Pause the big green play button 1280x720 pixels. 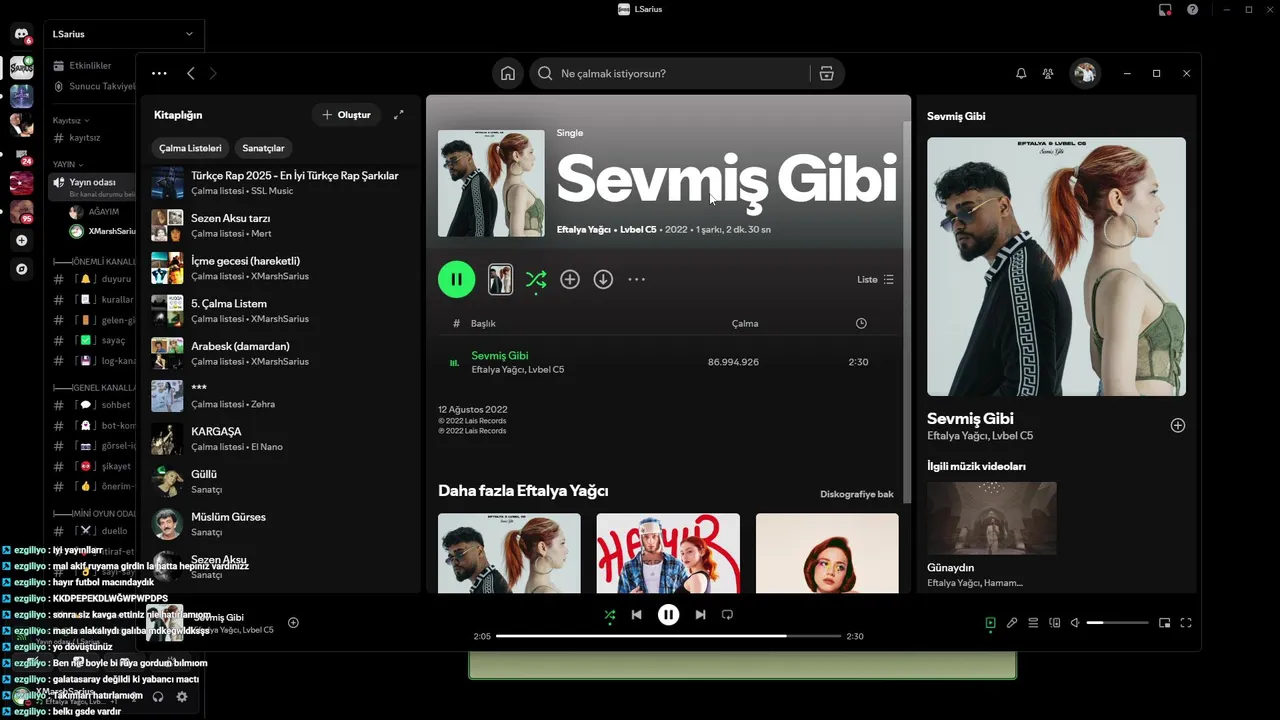point(456,280)
